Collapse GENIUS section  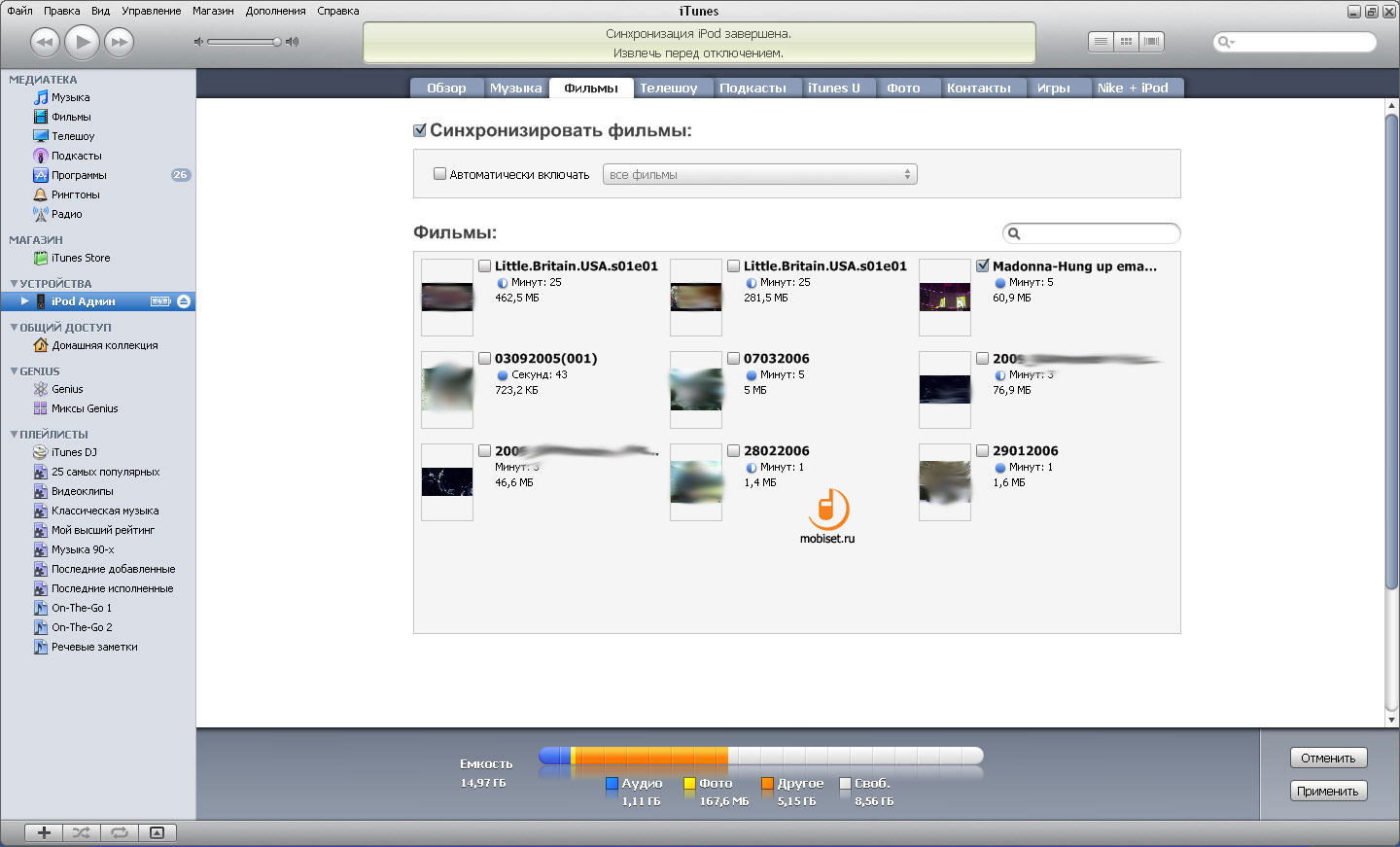click(14, 371)
